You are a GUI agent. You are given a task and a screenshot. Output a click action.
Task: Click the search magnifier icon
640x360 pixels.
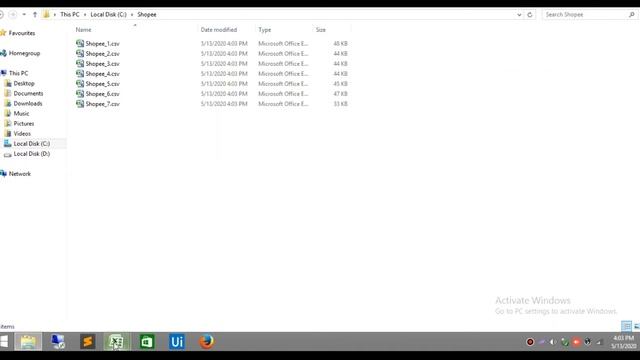632,15
